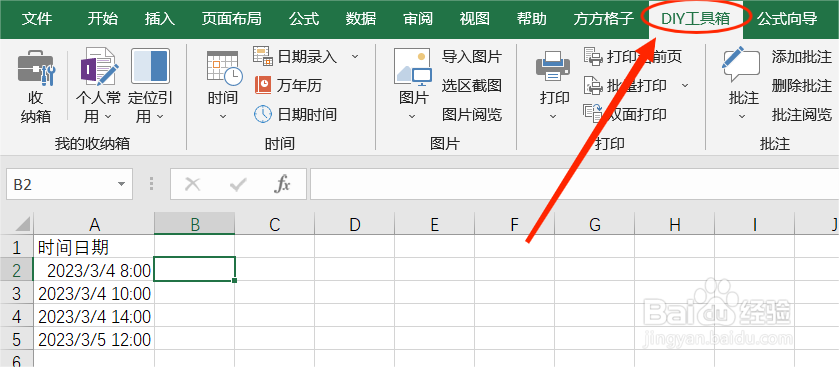Click the 定位引用 icon
839x367 pixels.
click(150, 66)
